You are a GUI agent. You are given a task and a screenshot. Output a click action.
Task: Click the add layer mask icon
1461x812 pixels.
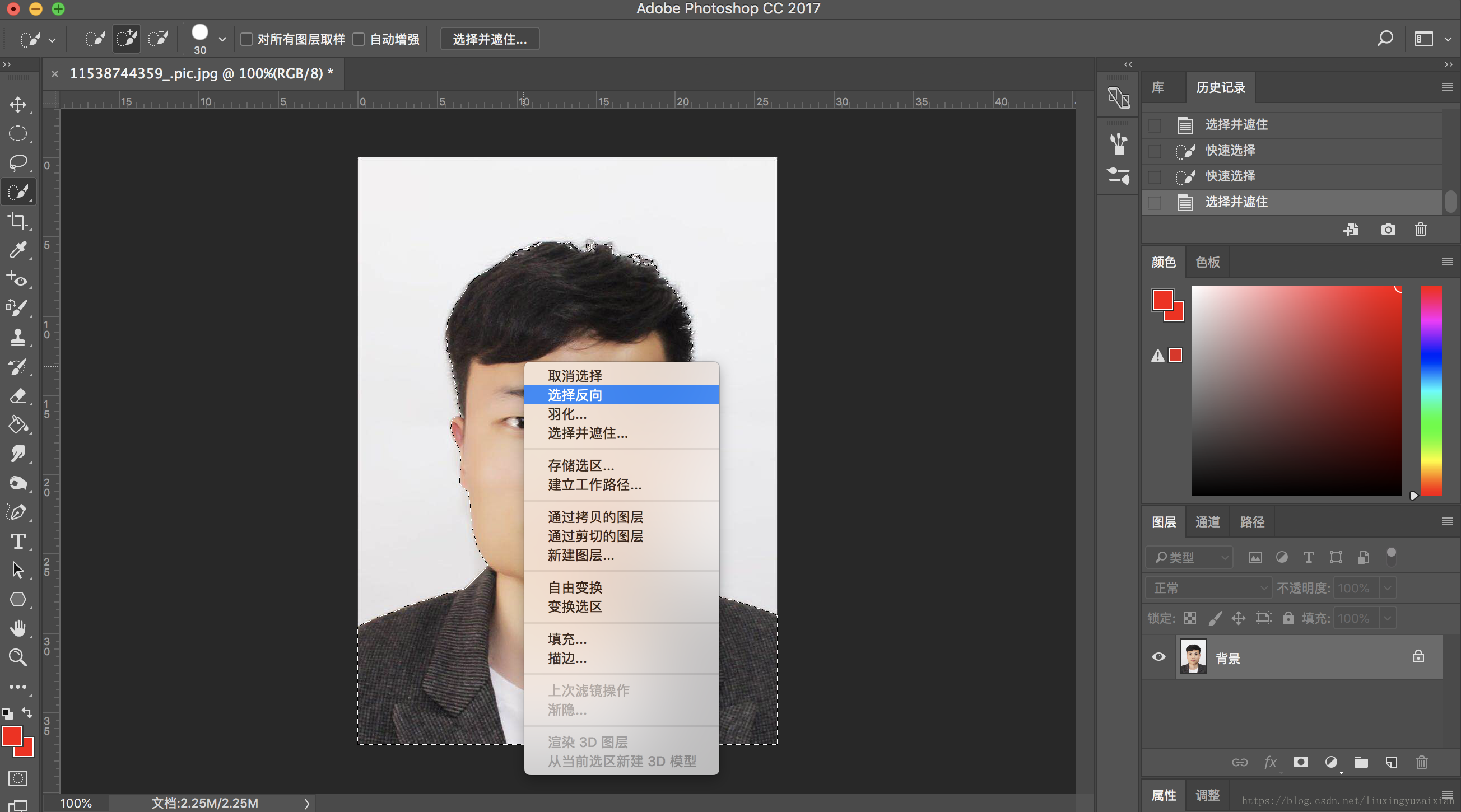tap(1300, 762)
